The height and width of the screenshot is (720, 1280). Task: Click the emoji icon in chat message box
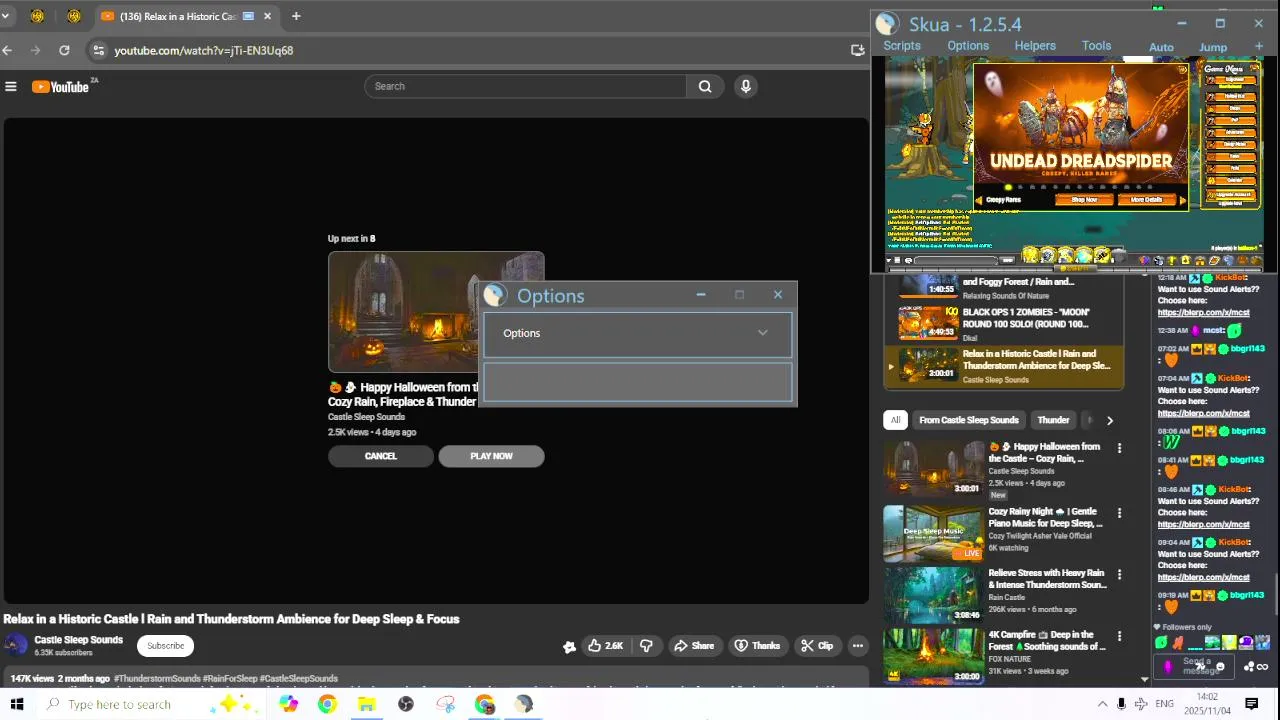coord(1220,667)
